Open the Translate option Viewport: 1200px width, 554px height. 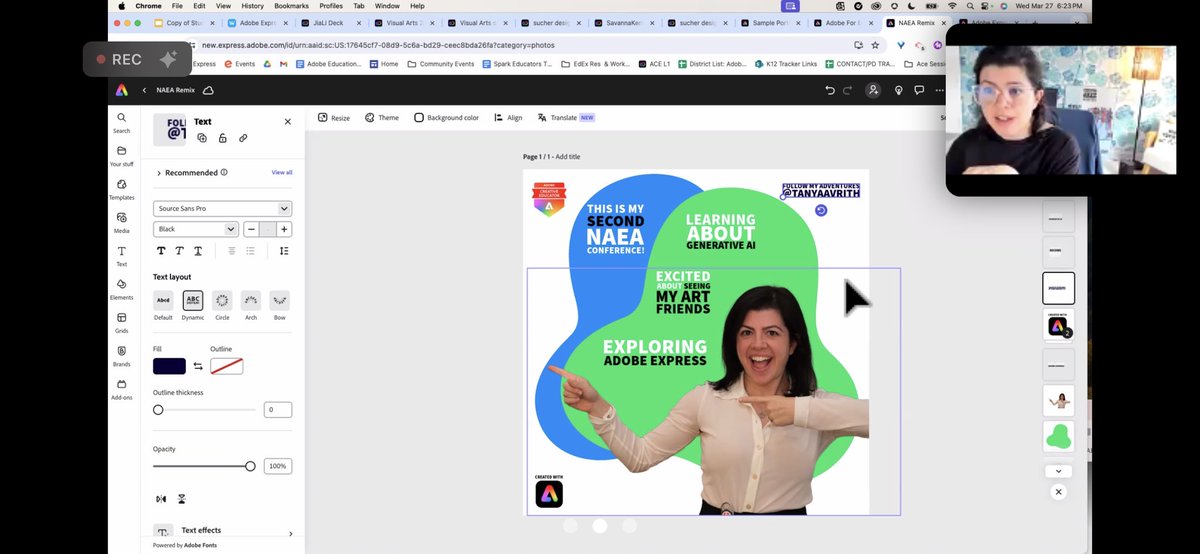point(566,118)
